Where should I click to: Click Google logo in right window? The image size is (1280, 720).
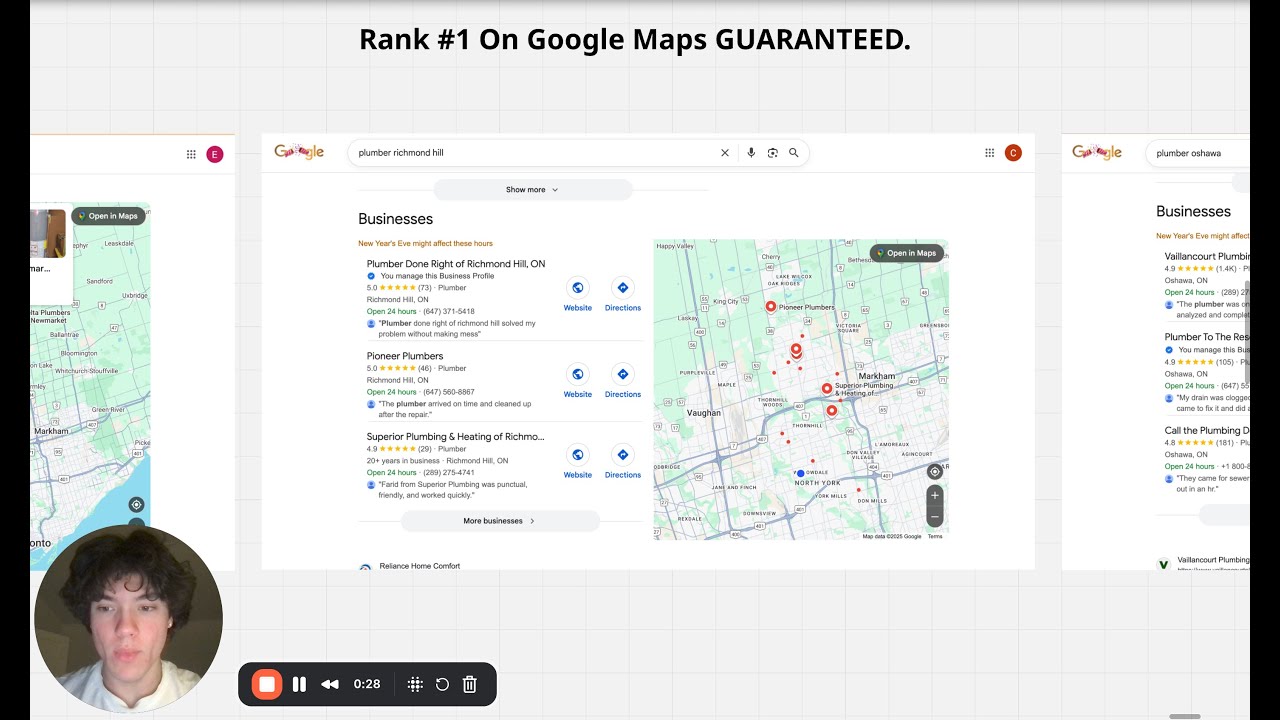pos(1097,152)
